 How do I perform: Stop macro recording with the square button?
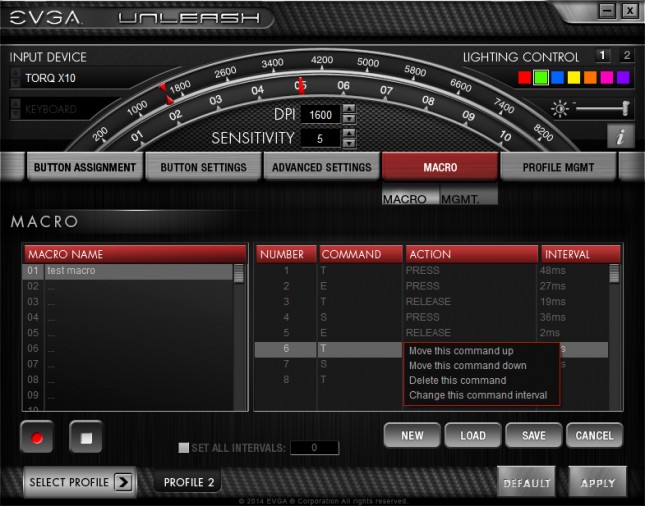coord(86,437)
